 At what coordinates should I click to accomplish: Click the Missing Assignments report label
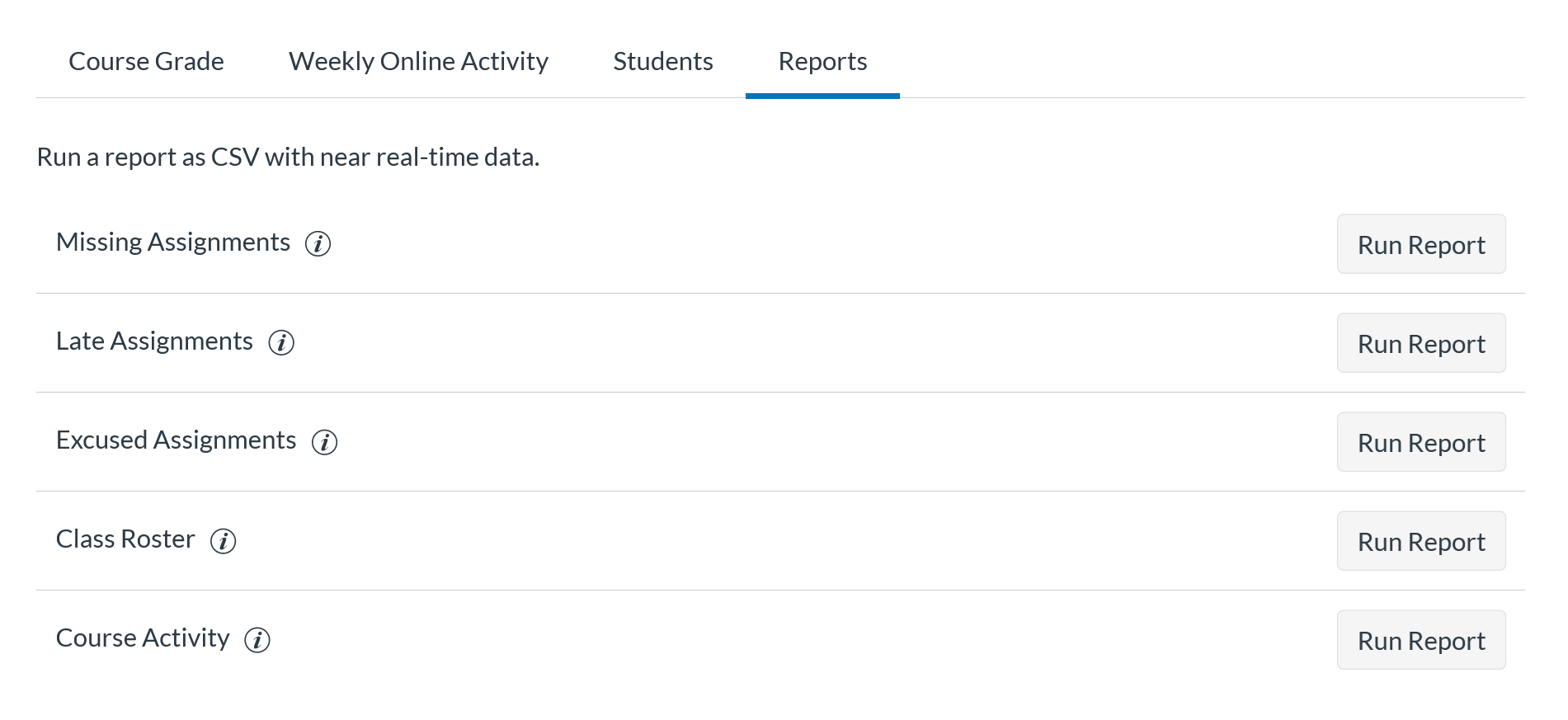[x=173, y=242]
